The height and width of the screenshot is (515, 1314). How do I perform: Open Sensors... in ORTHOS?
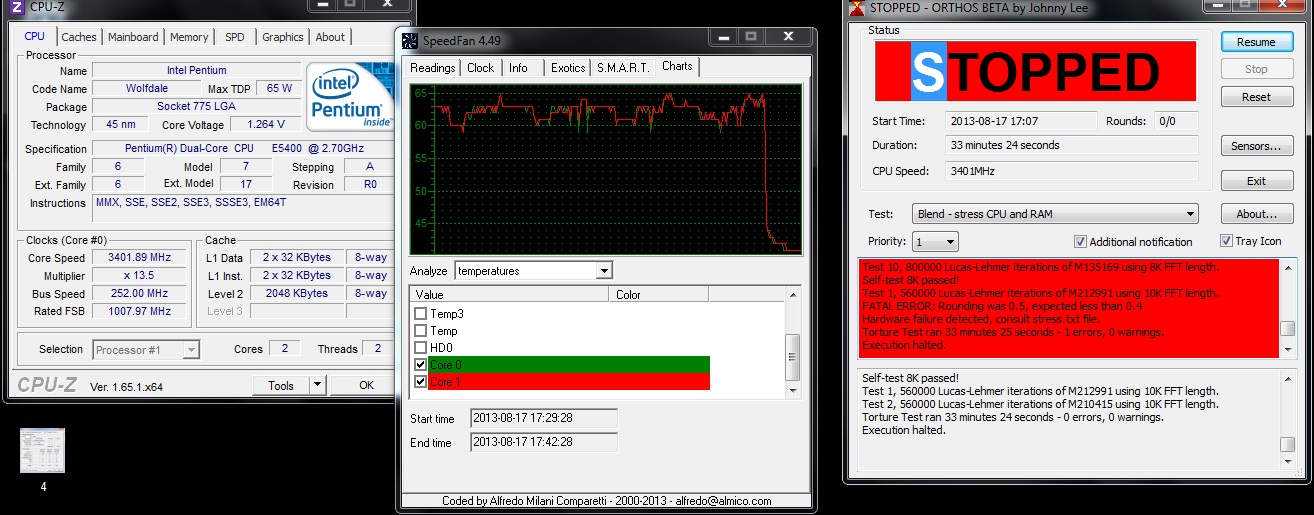tap(1256, 146)
